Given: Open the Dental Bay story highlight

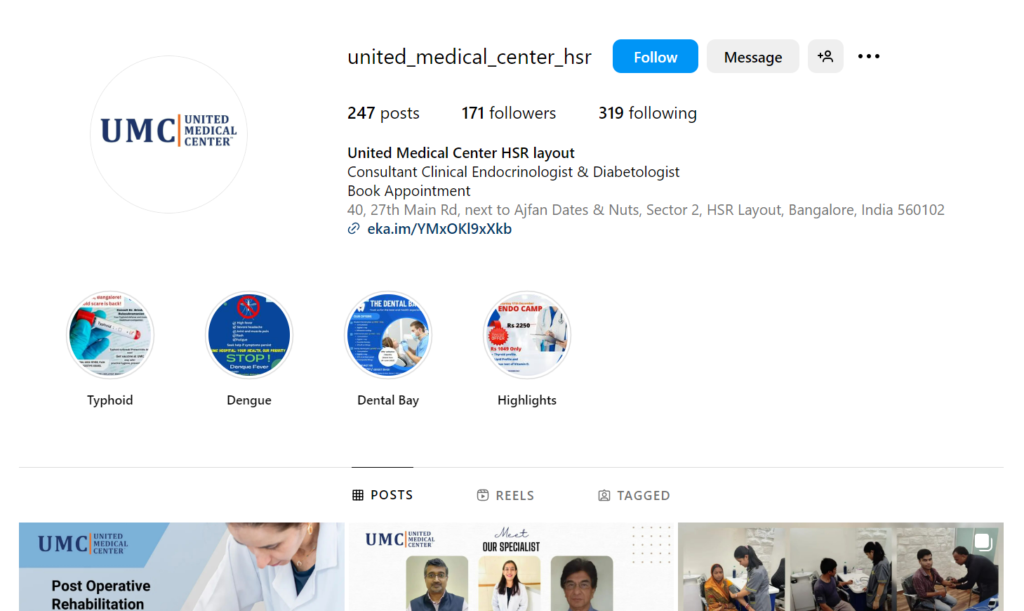Looking at the screenshot, I should pyautogui.click(x=388, y=335).
